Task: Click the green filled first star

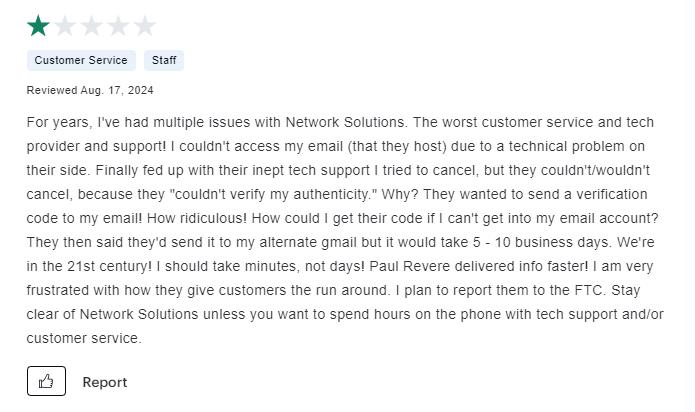Action: click(x=38, y=26)
